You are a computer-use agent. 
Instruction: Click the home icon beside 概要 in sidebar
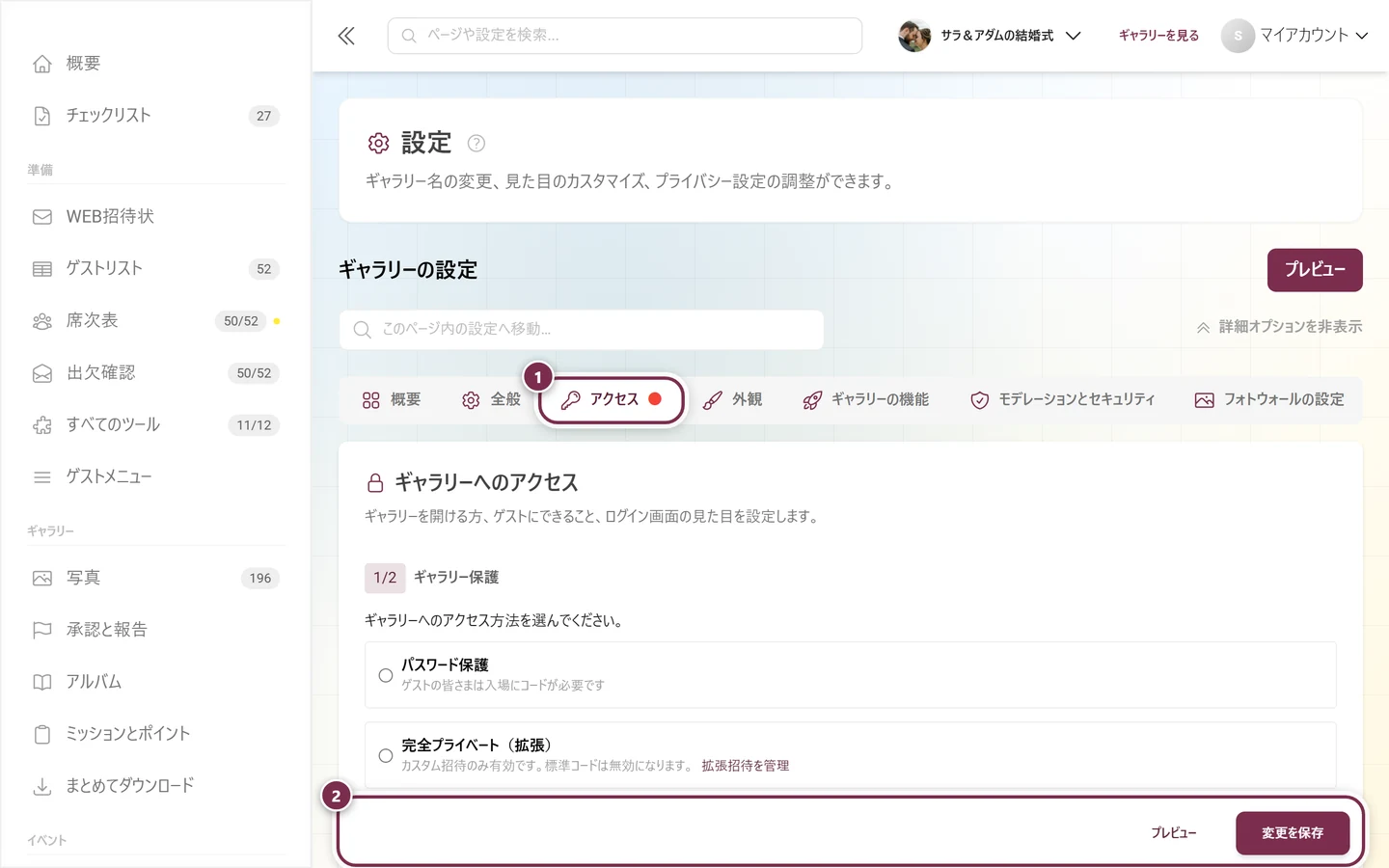click(42, 64)
